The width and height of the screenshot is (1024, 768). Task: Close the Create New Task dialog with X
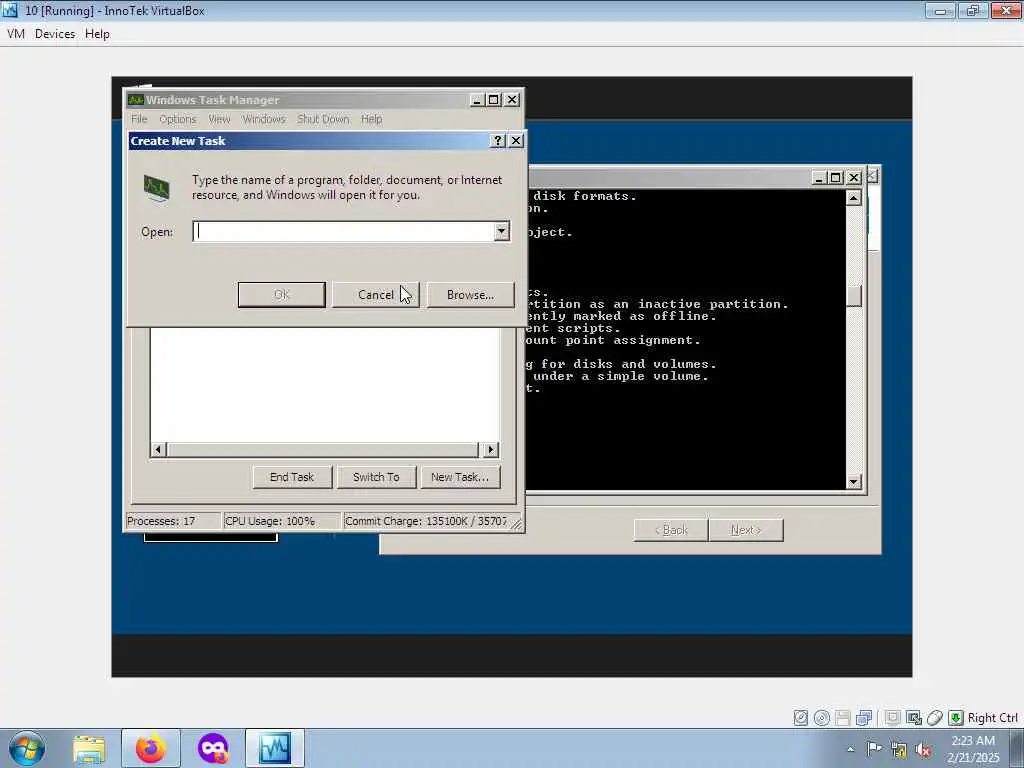pyautogui.click(x=516, y=140)
